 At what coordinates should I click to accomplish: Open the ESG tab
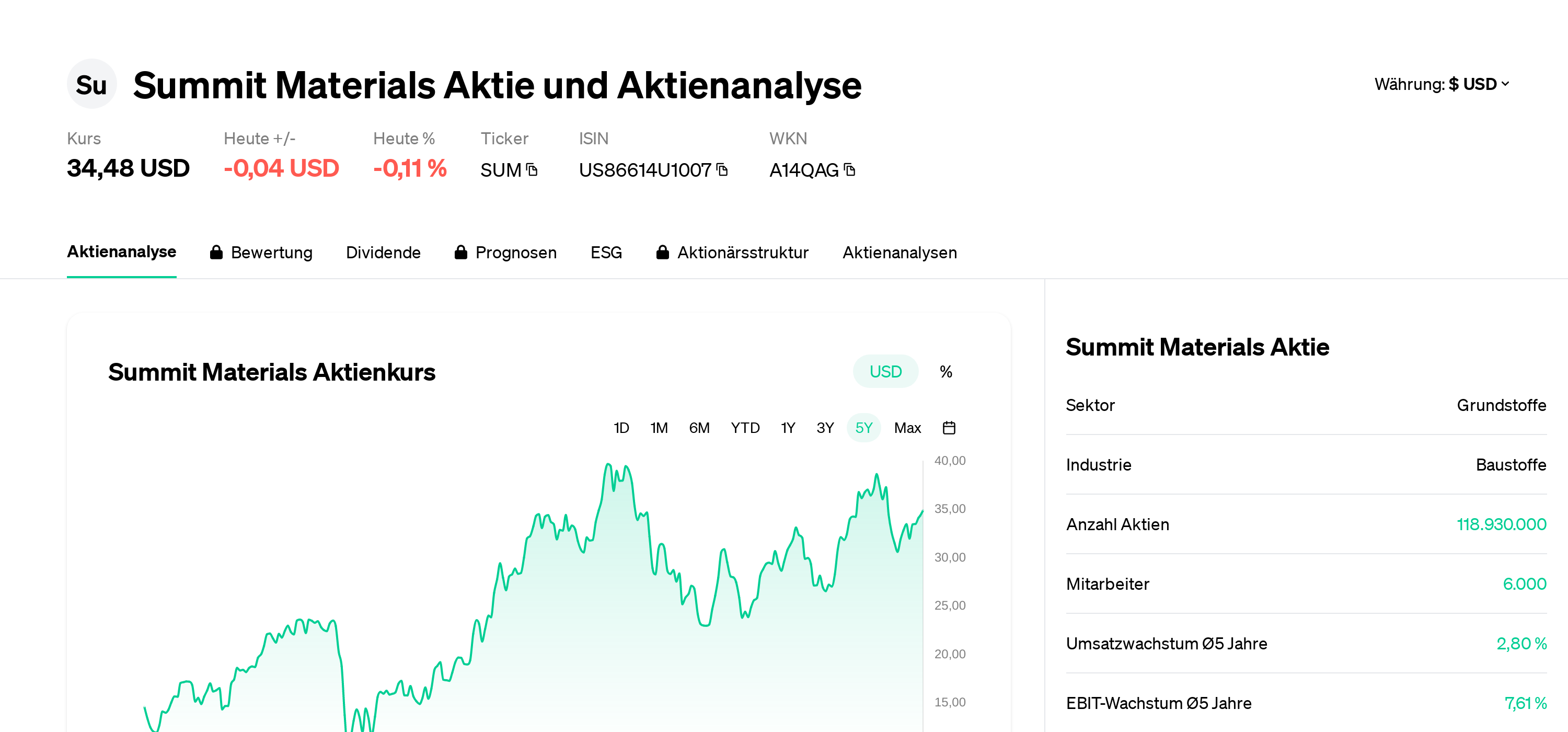point(606,251)
